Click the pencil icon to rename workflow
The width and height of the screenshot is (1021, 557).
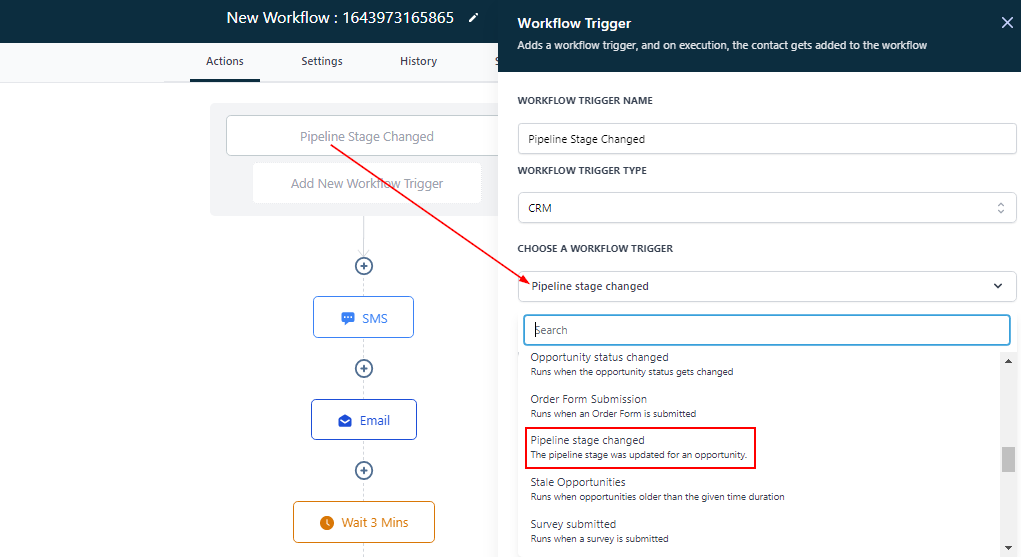(x=474, y=18)
